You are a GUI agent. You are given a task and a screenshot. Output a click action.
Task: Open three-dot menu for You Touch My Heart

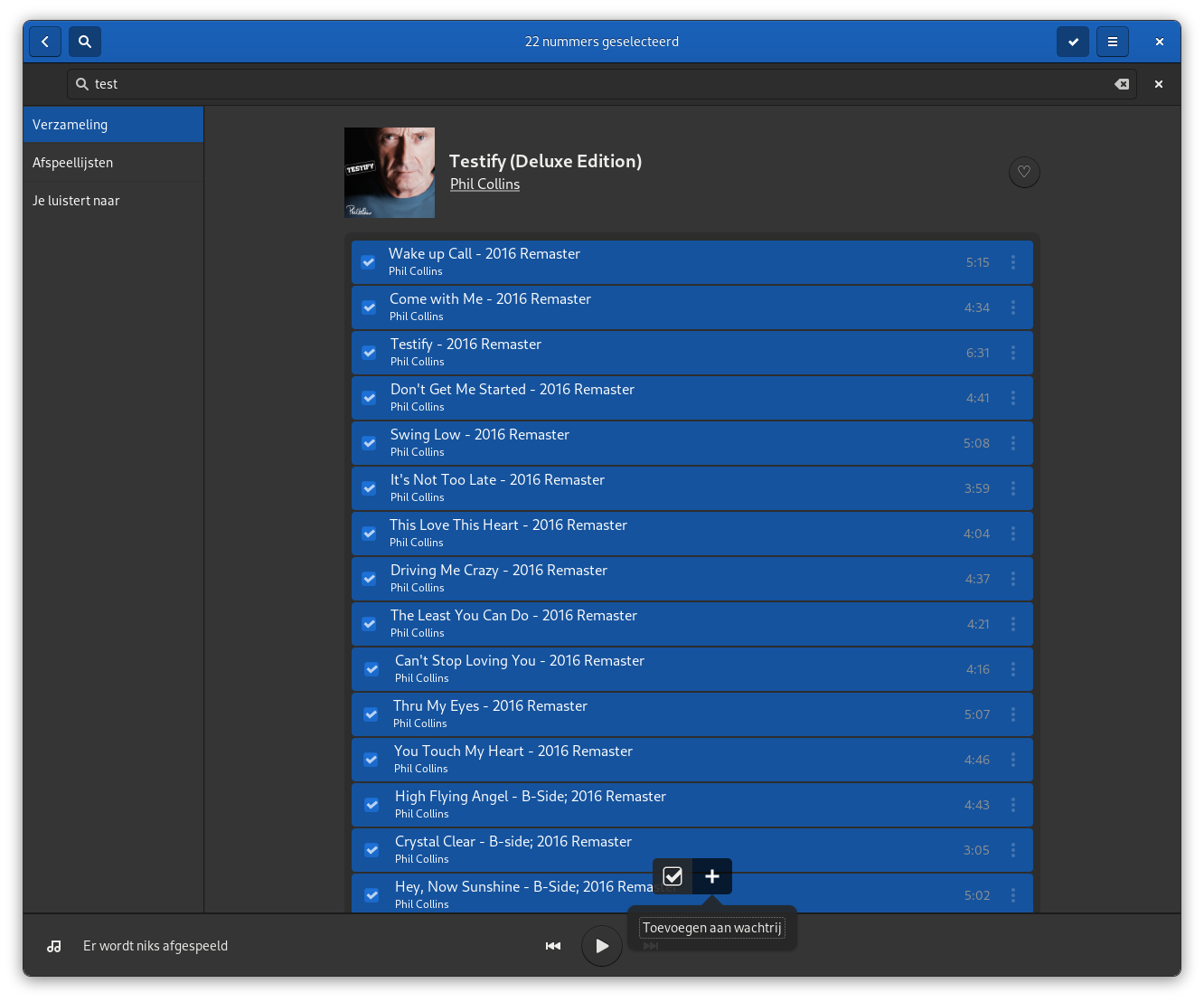click(1013, 760)
